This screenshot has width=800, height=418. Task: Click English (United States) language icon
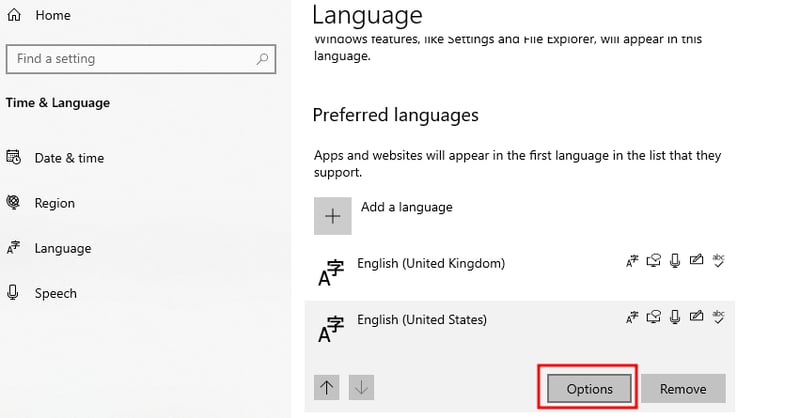[x=331, y=329]
